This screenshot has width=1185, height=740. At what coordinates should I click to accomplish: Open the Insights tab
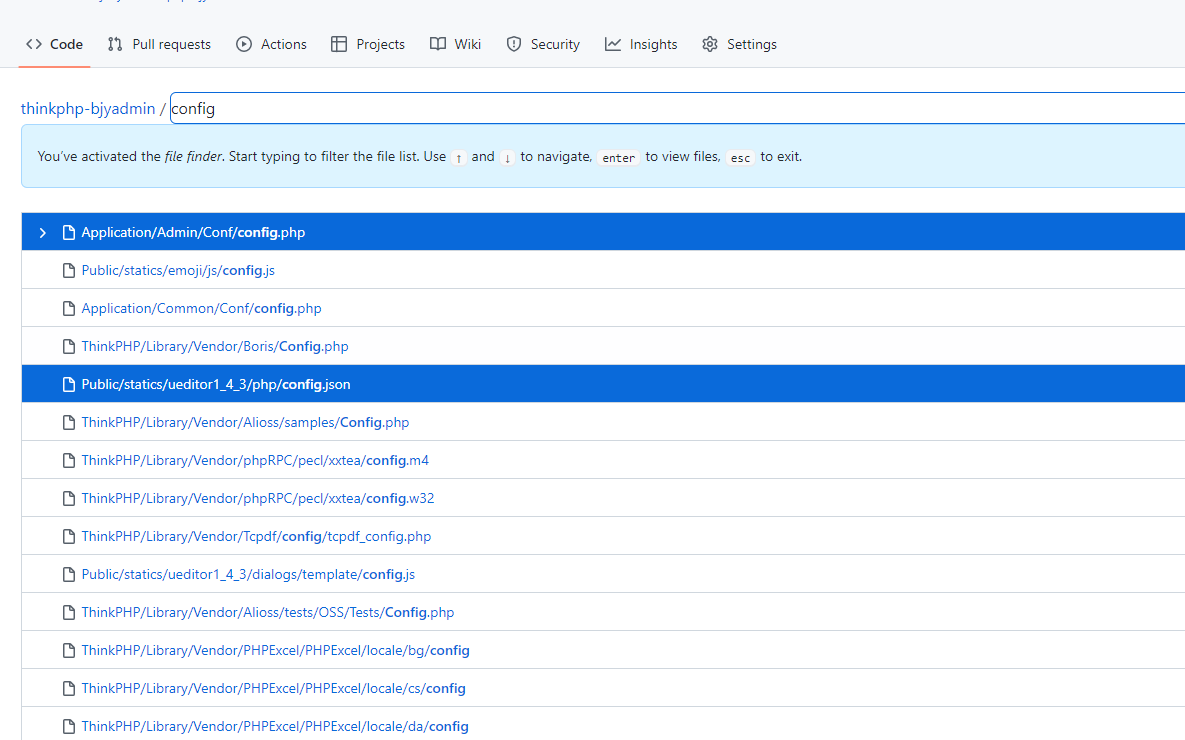click(641, 45)
